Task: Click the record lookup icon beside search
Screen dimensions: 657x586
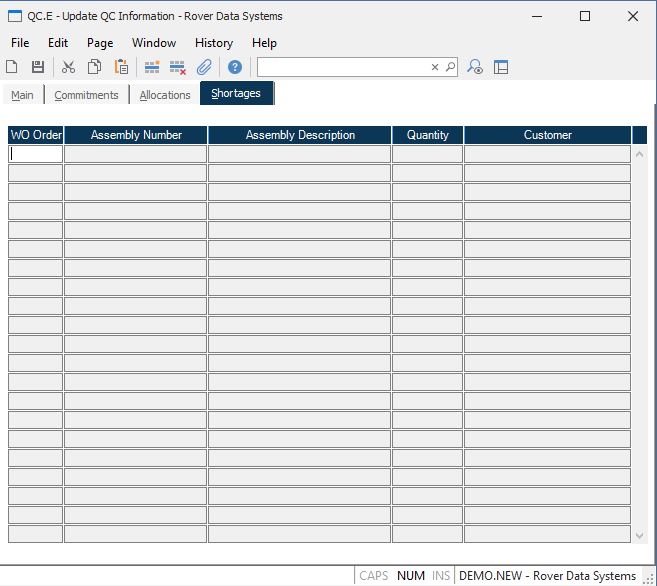Action: tap(476, 67)
